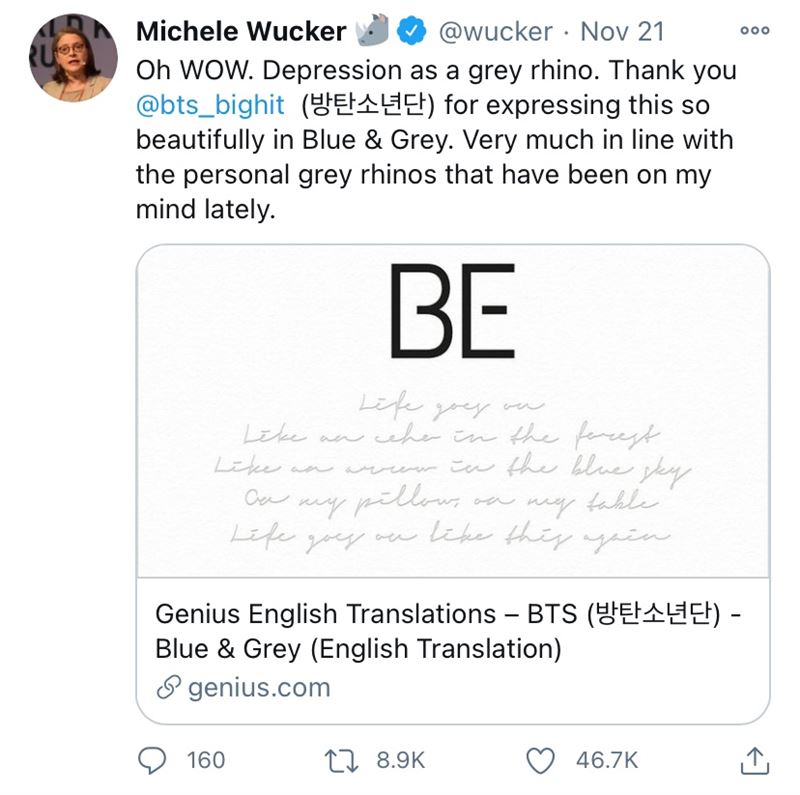Open the Genius English Translations card title
The width and height of the screenshot is (800, 795).
pos(448,631)
